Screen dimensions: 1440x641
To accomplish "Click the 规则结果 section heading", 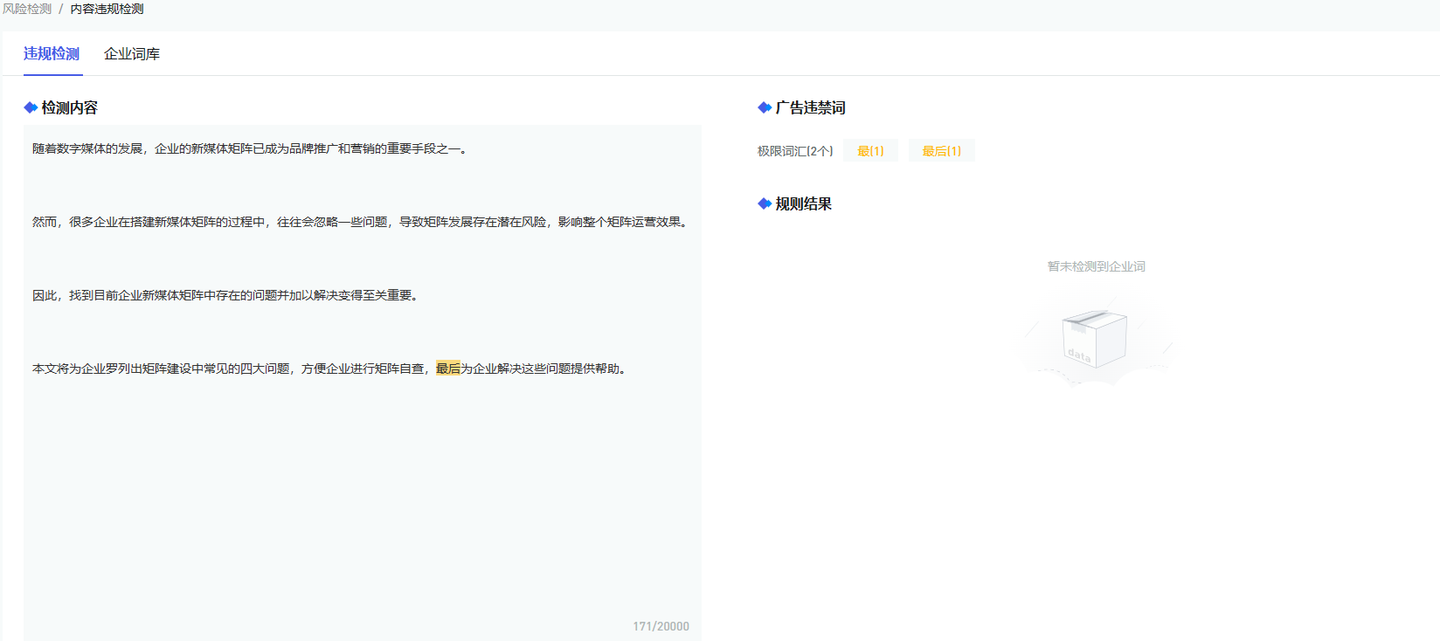I will click(x=803, y=203).
